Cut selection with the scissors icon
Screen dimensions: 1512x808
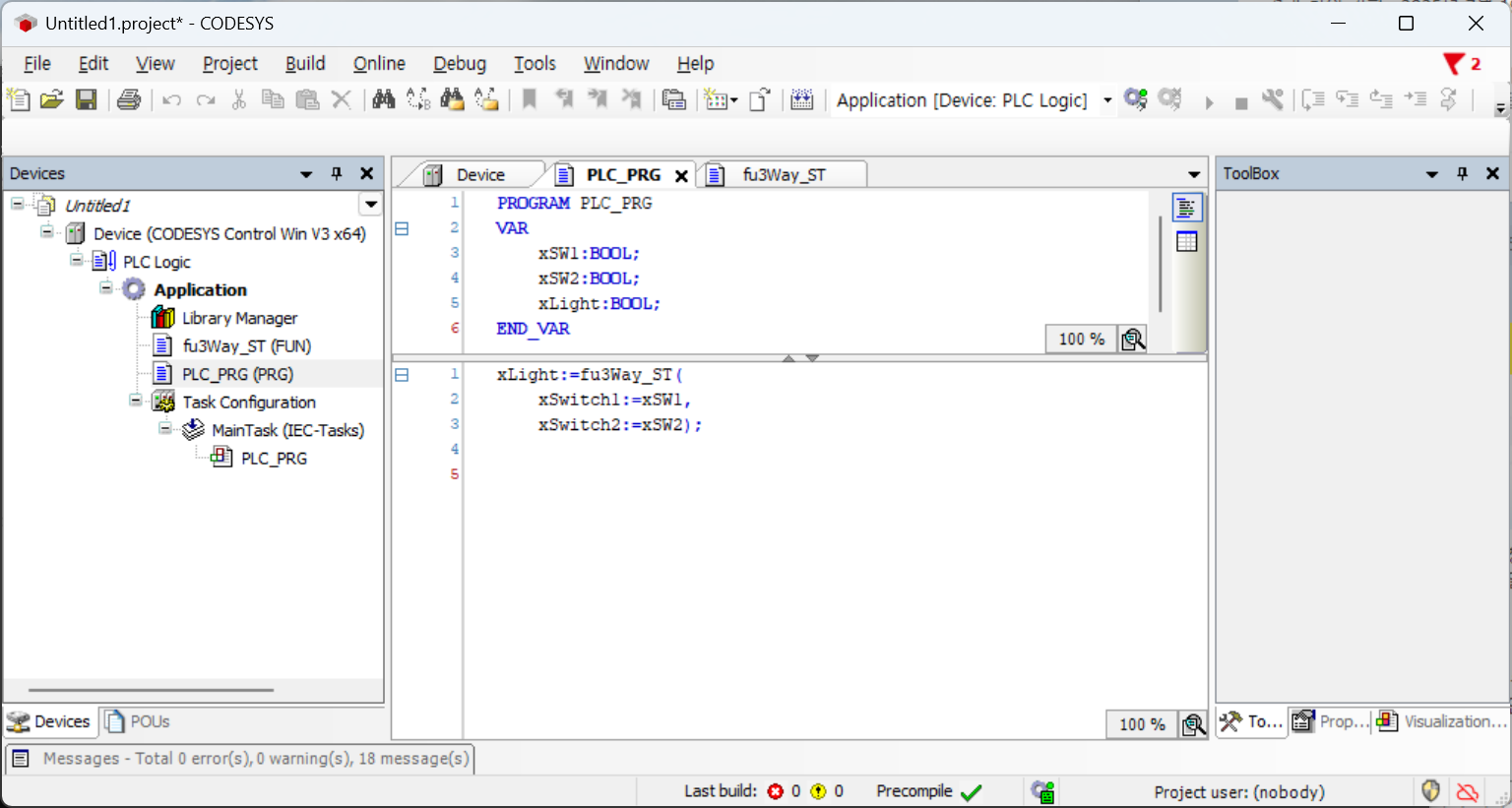click(x=239, y=99)
